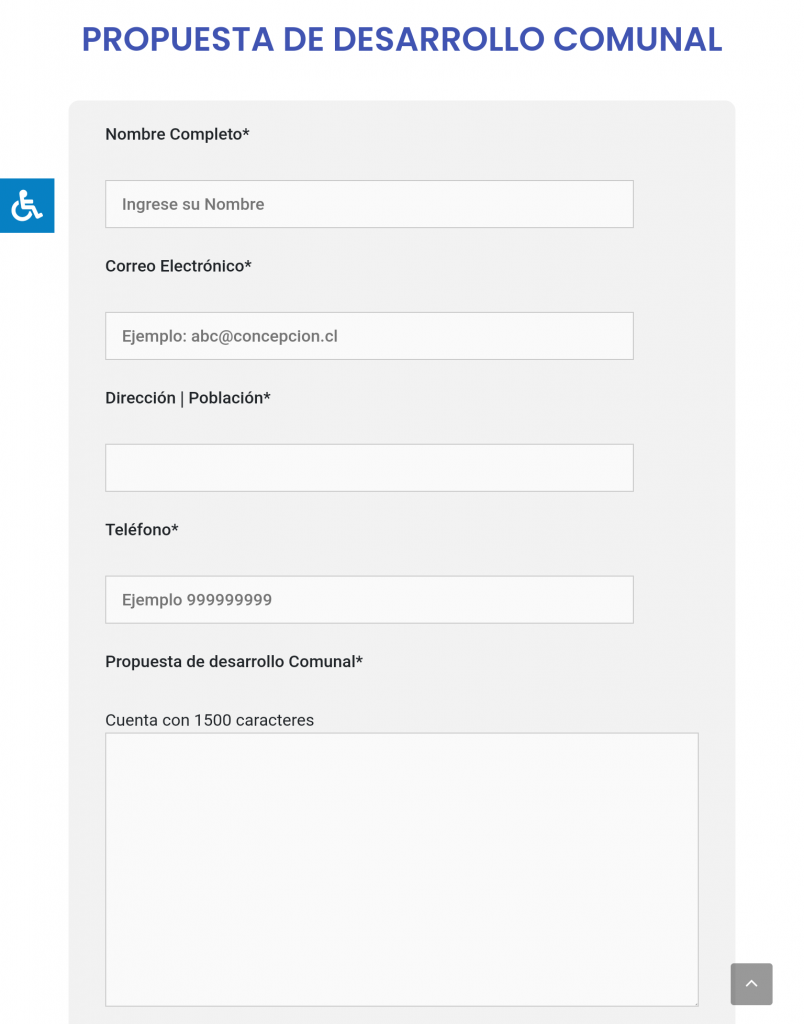
Task: Click into the Correo Electrónico email field
Action: coord(369,336)
